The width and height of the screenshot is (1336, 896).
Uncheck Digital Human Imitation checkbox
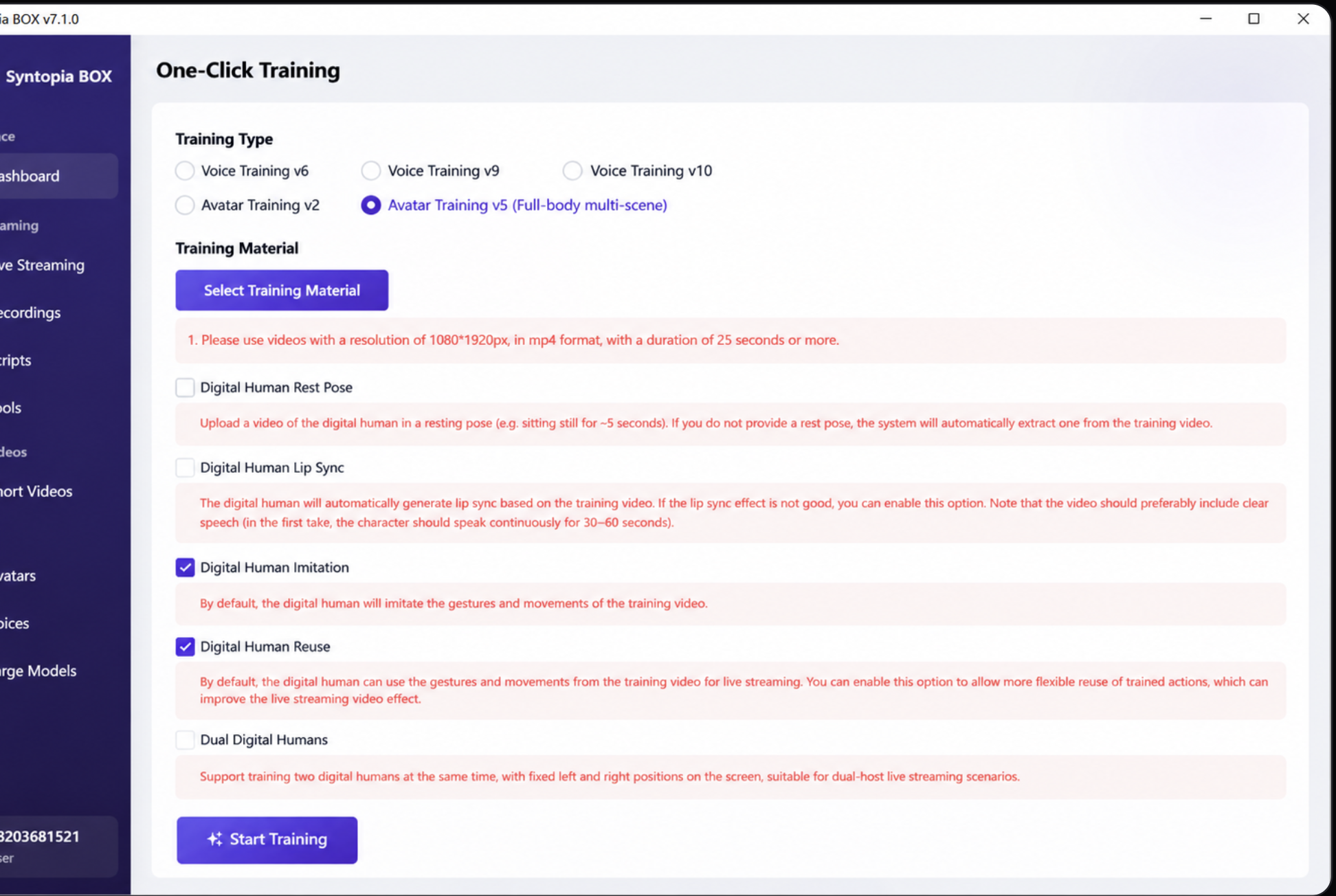pos(185,568)
